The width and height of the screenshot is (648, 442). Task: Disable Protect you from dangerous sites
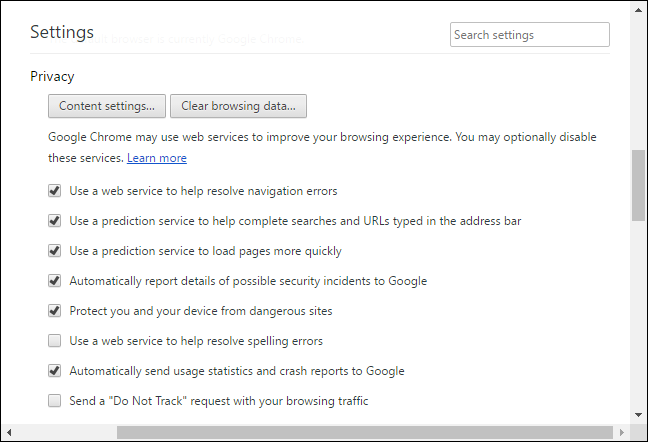pos(54,311)
